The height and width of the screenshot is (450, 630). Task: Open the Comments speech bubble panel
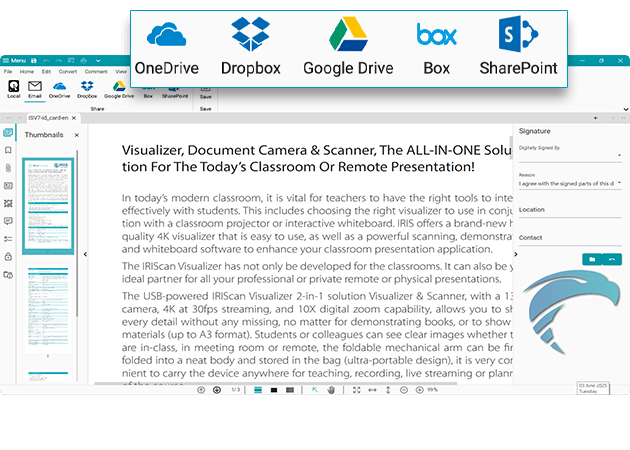pyautogui.click(x=8, y=221)
